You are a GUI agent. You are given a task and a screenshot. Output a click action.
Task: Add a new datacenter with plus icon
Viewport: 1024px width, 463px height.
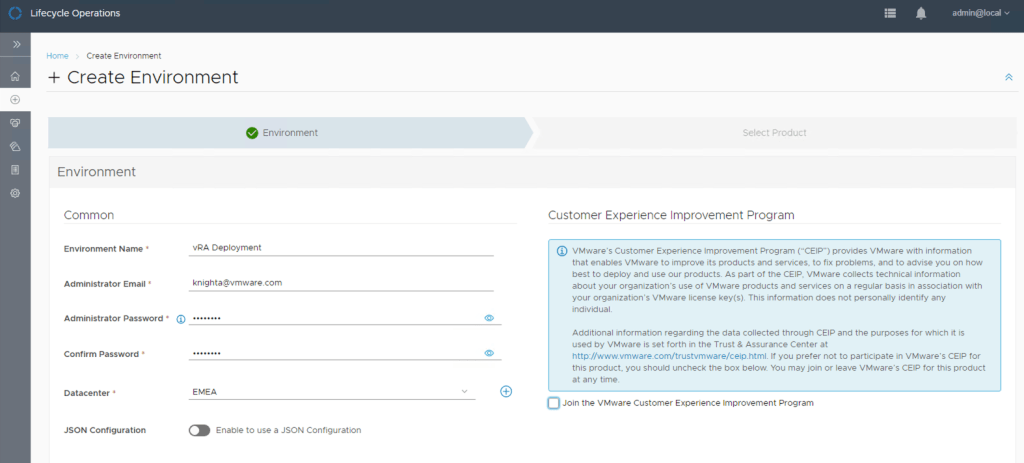[506, 392]
